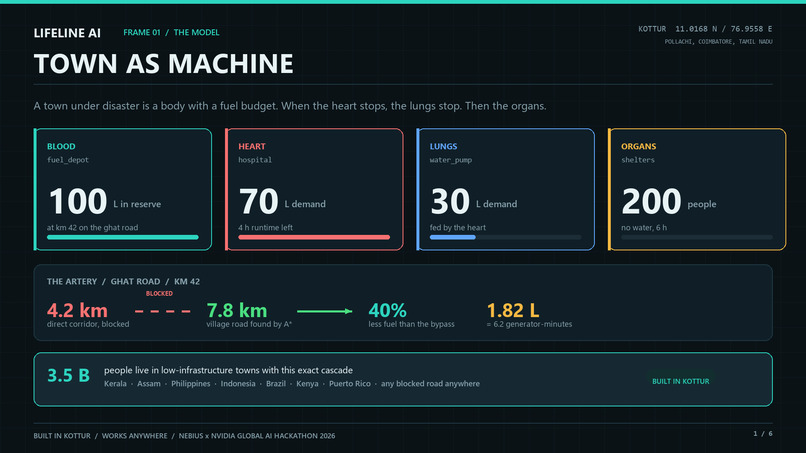
Task: Open the HEART hospital card
Action: pos(314,189)
